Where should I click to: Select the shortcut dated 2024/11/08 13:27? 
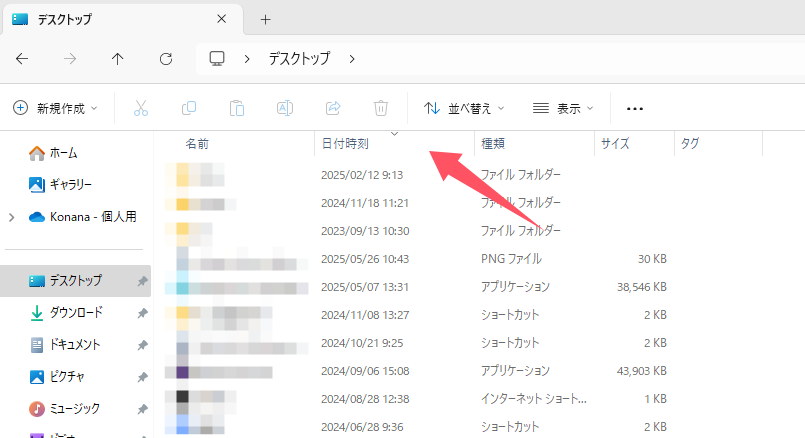(x=416, y=315)
